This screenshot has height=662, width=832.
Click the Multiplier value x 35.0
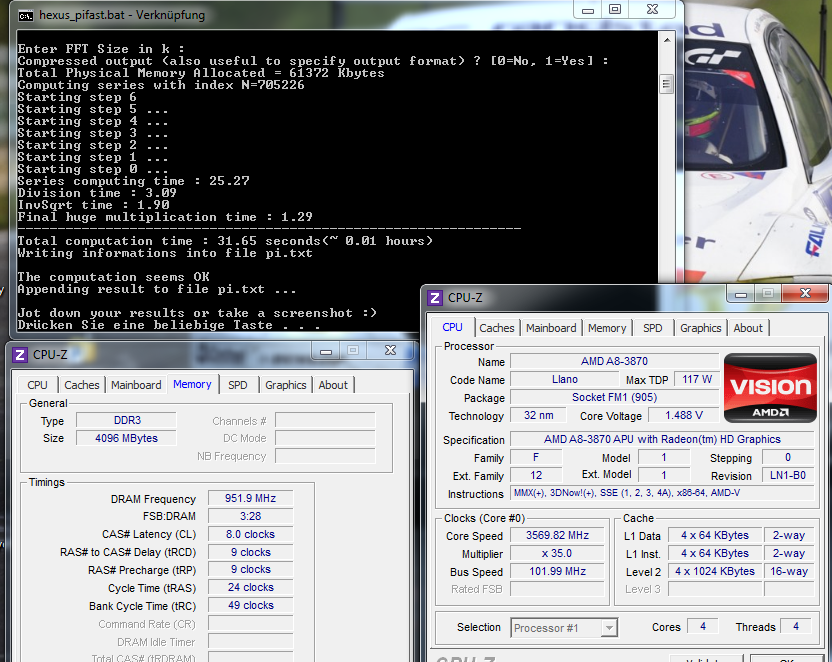click(557, 553)
